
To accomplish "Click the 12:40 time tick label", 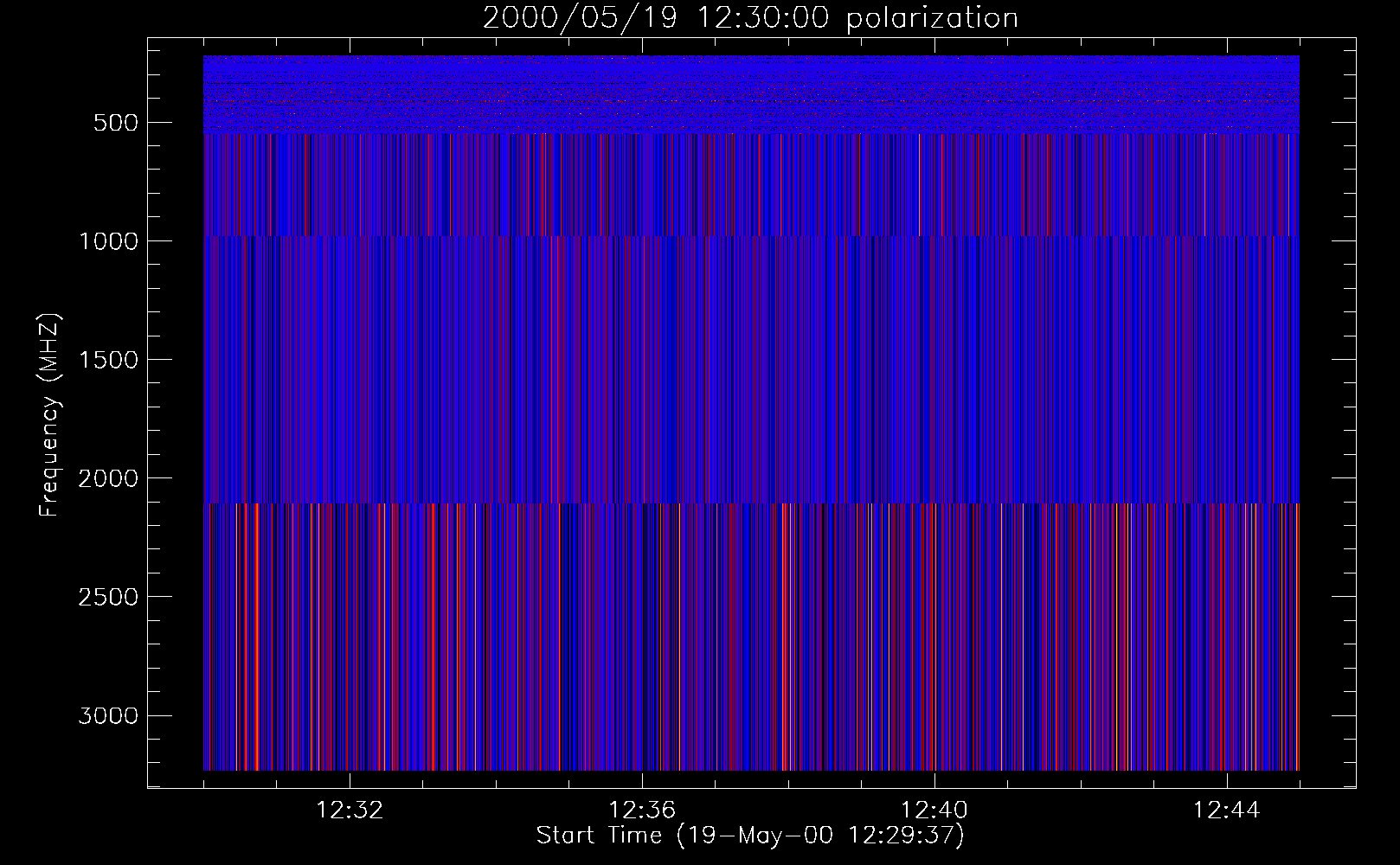I will pos(934,811).
